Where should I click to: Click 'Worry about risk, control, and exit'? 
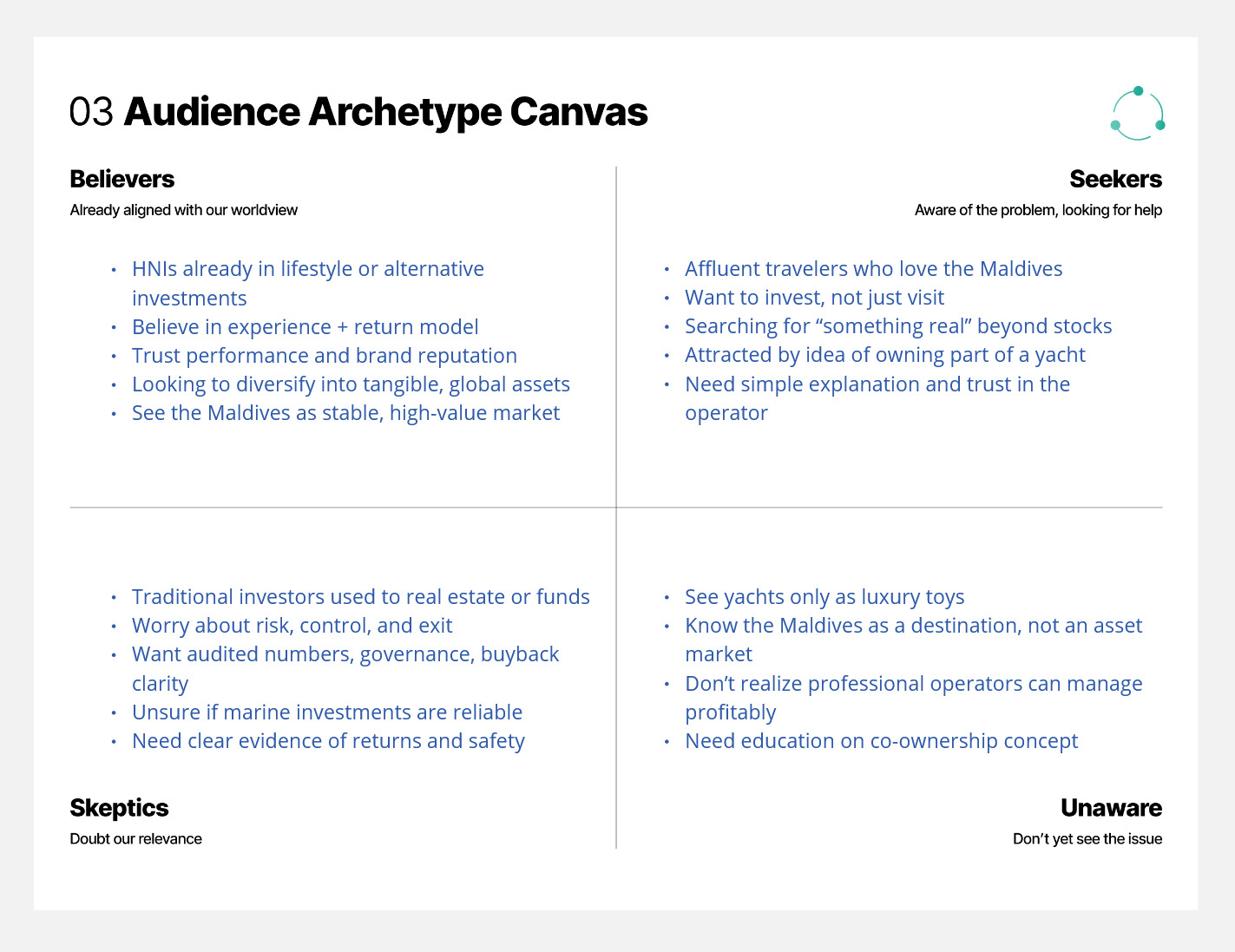pyautogui.click(x=292, y=626)
